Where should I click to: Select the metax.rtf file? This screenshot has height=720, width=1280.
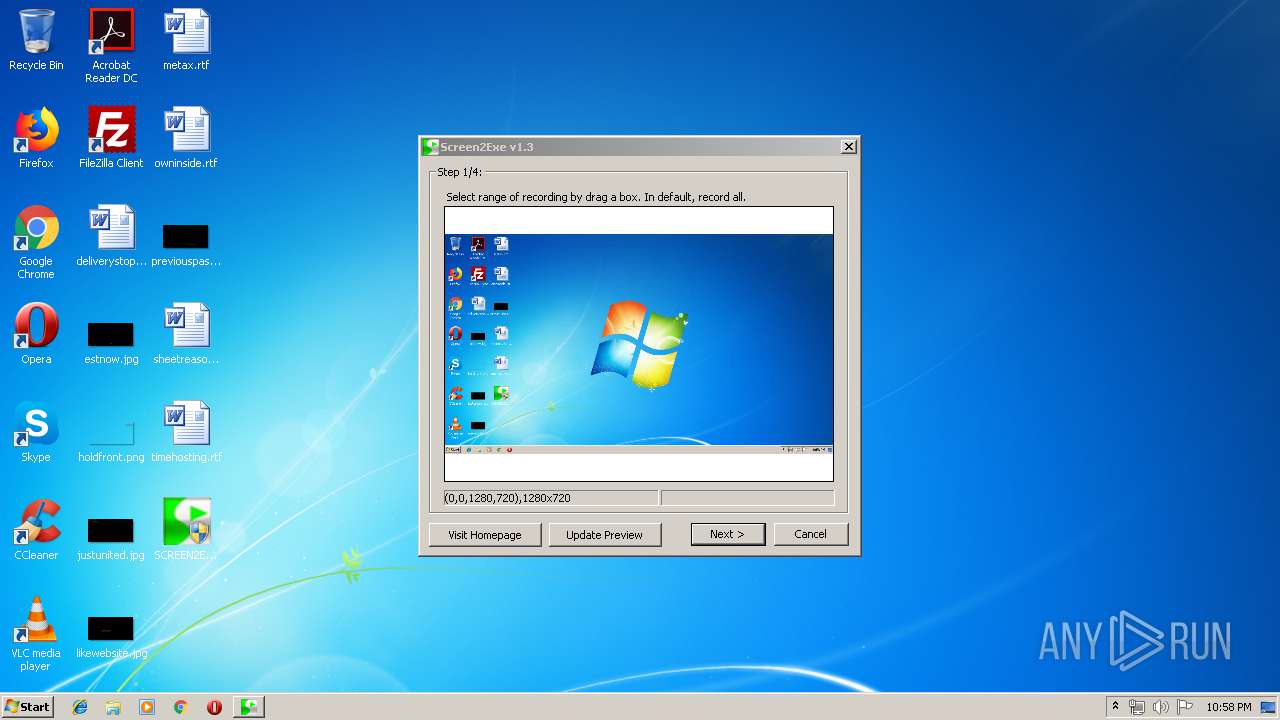coord(186,41)
